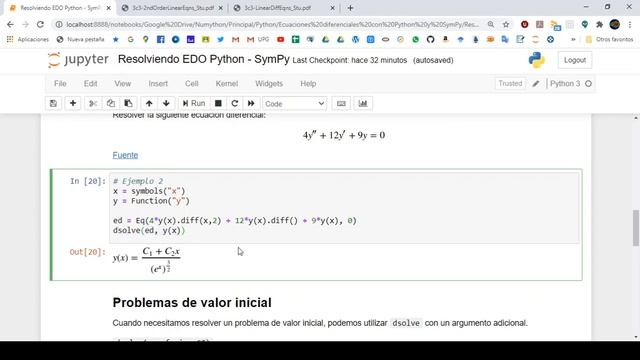Move selected cell up
This screenshot has height=360, width=640.
(149, 103)
